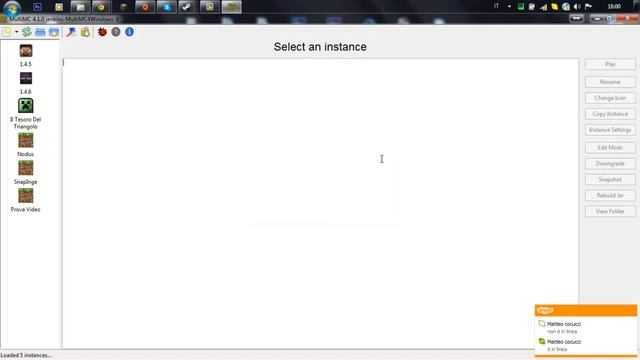Click the Edit Mods button

(610, 147)
